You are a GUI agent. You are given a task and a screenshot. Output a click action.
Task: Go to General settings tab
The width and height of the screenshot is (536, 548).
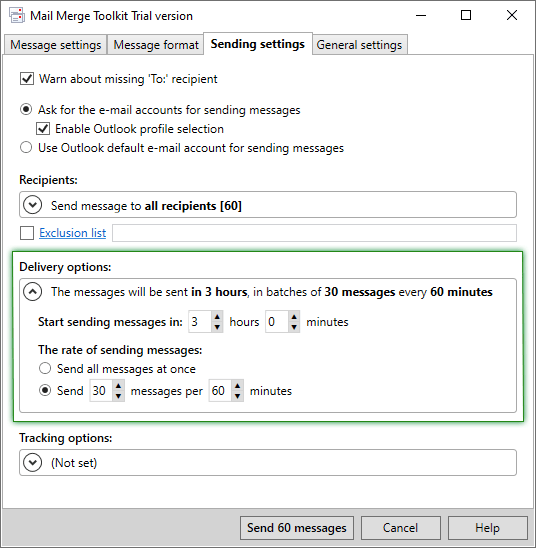click(359, 45)
